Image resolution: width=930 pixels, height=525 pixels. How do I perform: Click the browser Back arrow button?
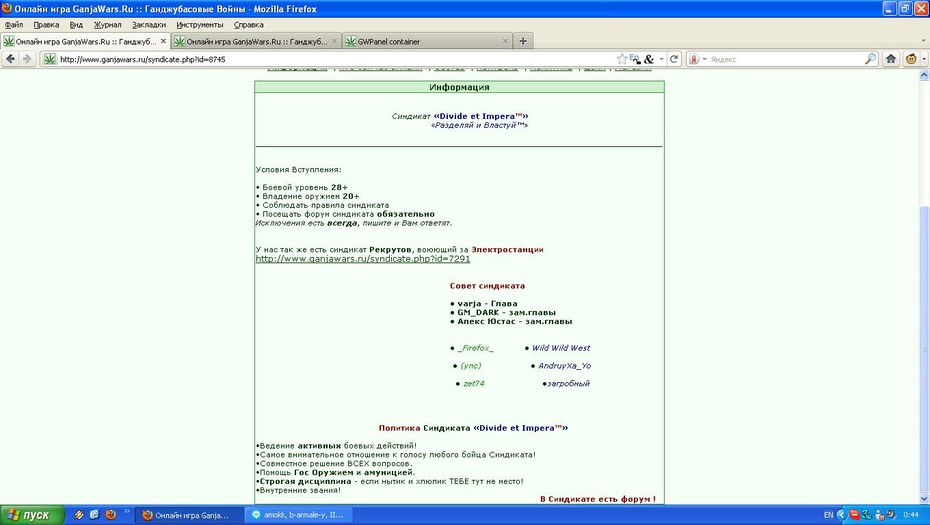(10, 59)
